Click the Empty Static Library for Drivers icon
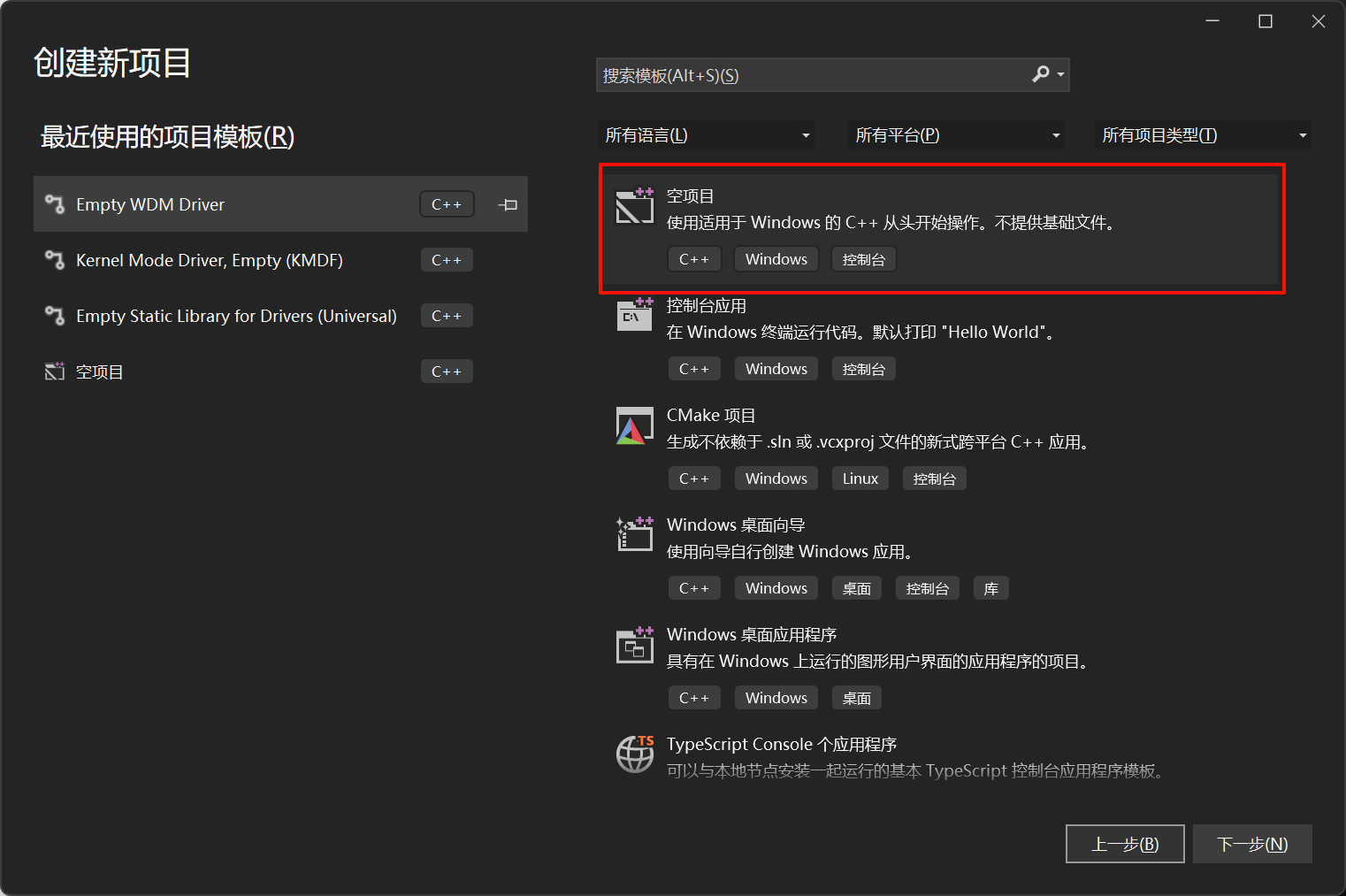 [53, 315]
